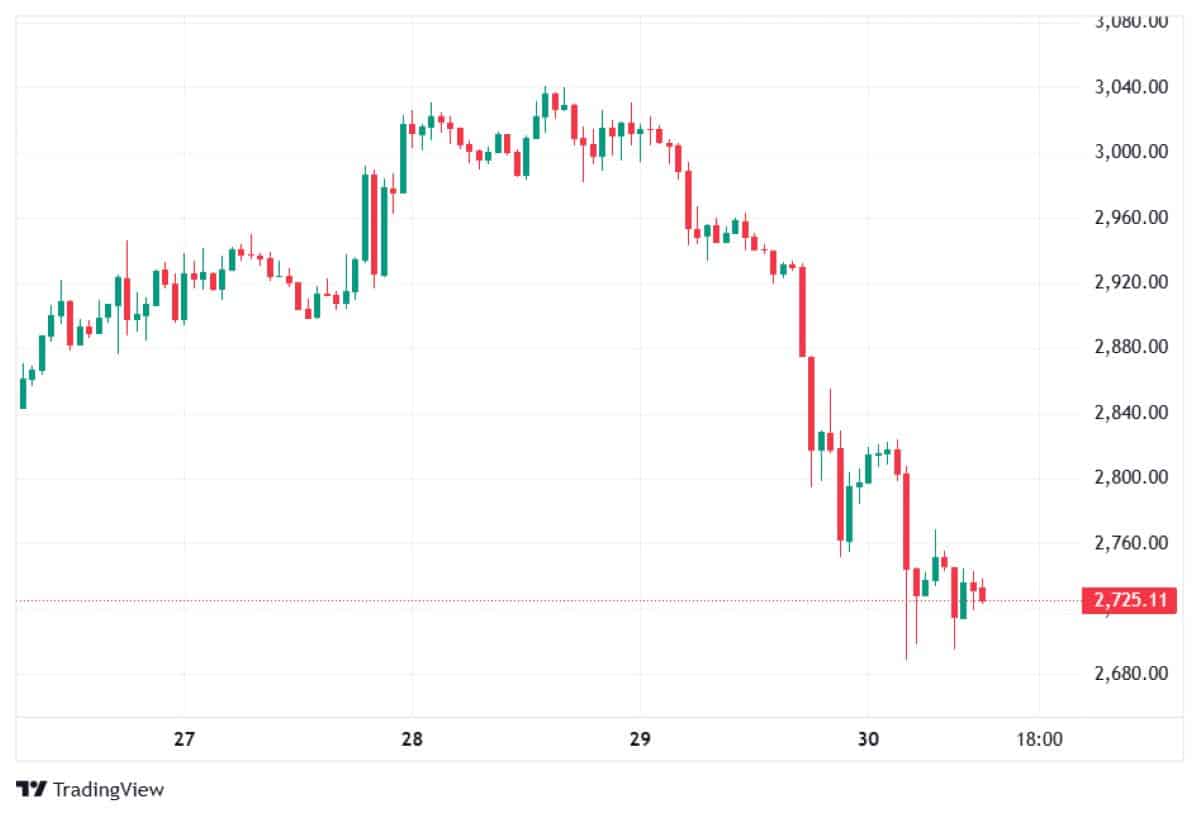1200x817 pixels.
Task: Select the 2,680.00 price axis label
Action: click(x=1131, y=673)
